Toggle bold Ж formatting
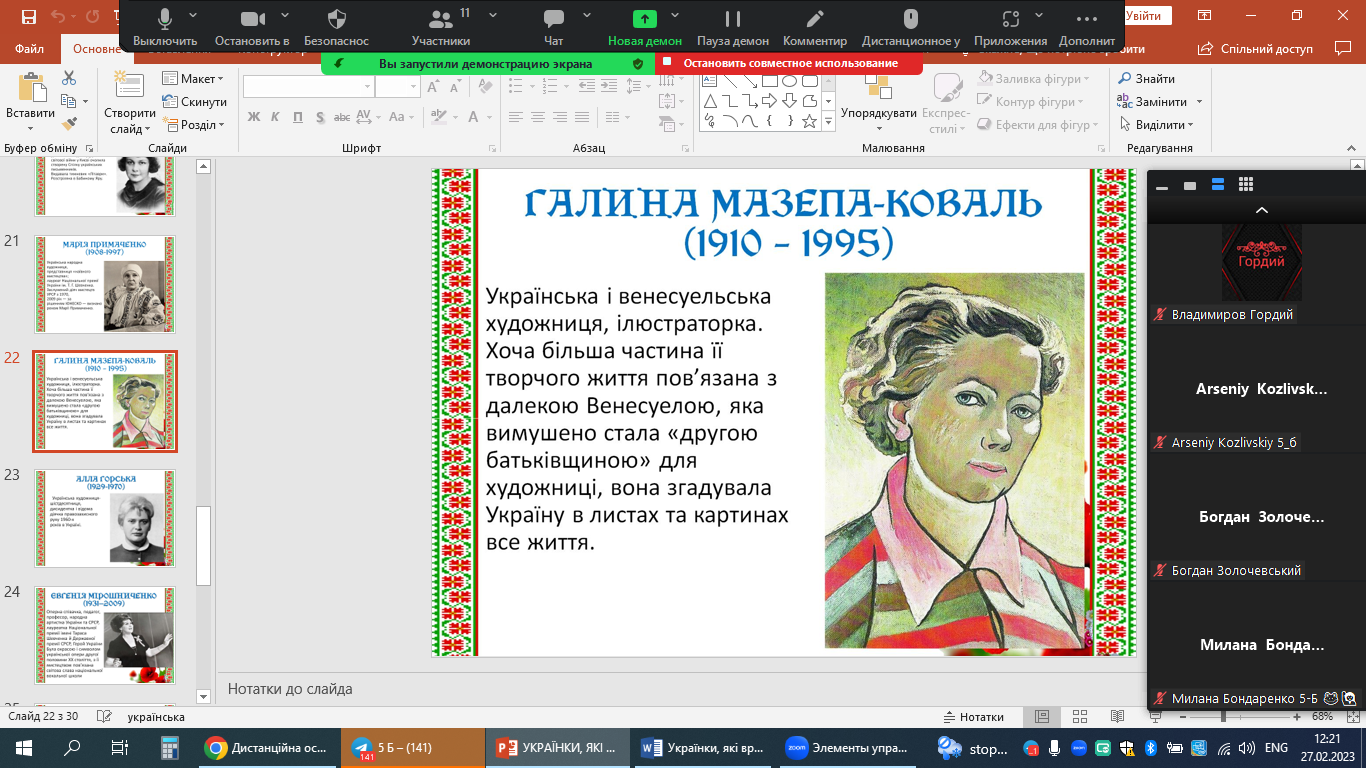This screenshot has width=1366, height=768. [253, 117]
